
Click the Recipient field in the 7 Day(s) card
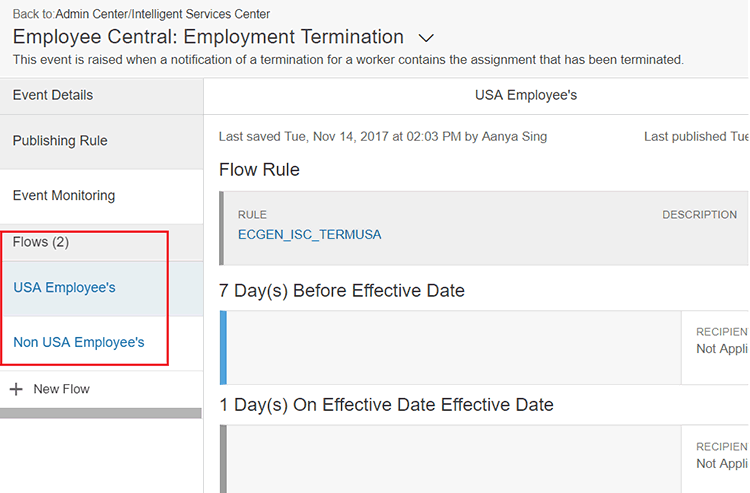tap(722, 340)
